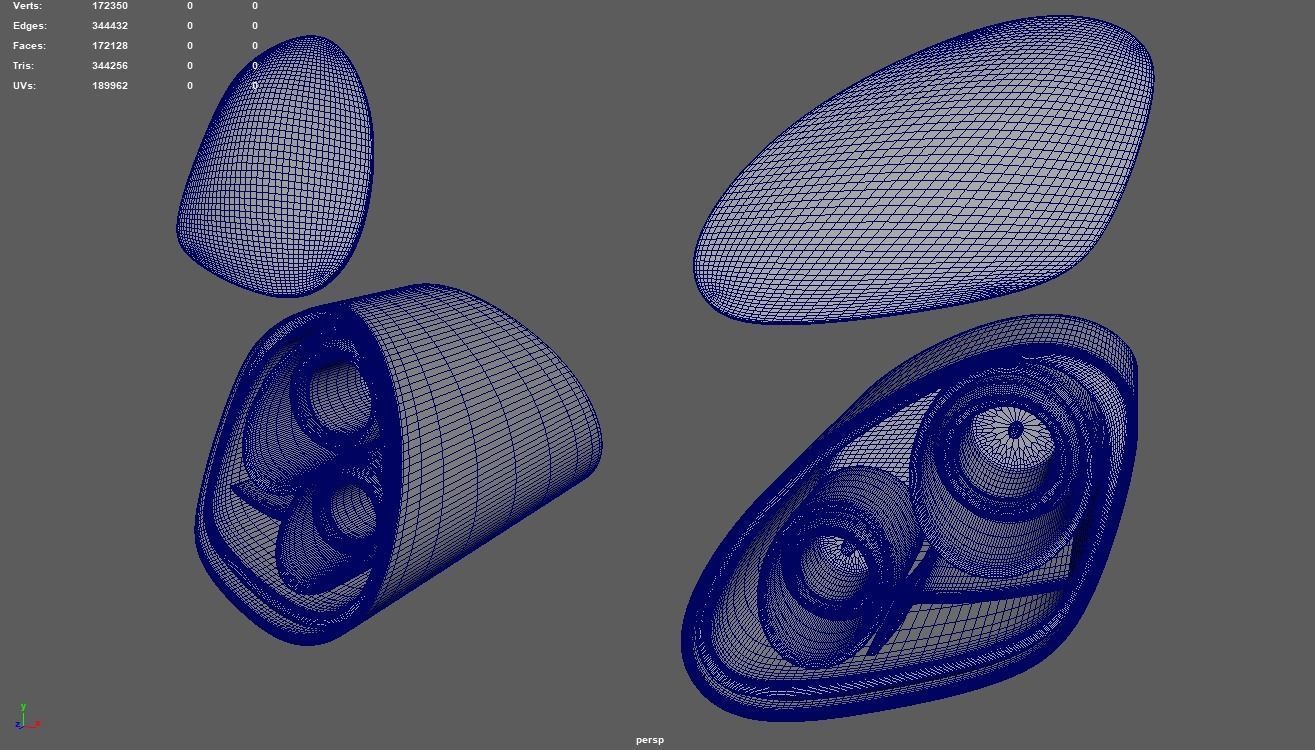
Task: Click the view axis orientation gizmo
Action: pyautogui.click(x=28, y=717)
